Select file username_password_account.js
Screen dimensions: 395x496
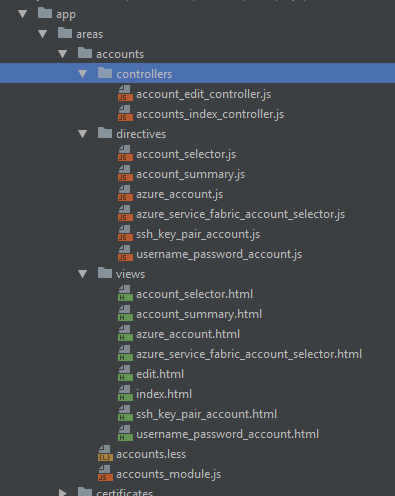pos(219,254)
